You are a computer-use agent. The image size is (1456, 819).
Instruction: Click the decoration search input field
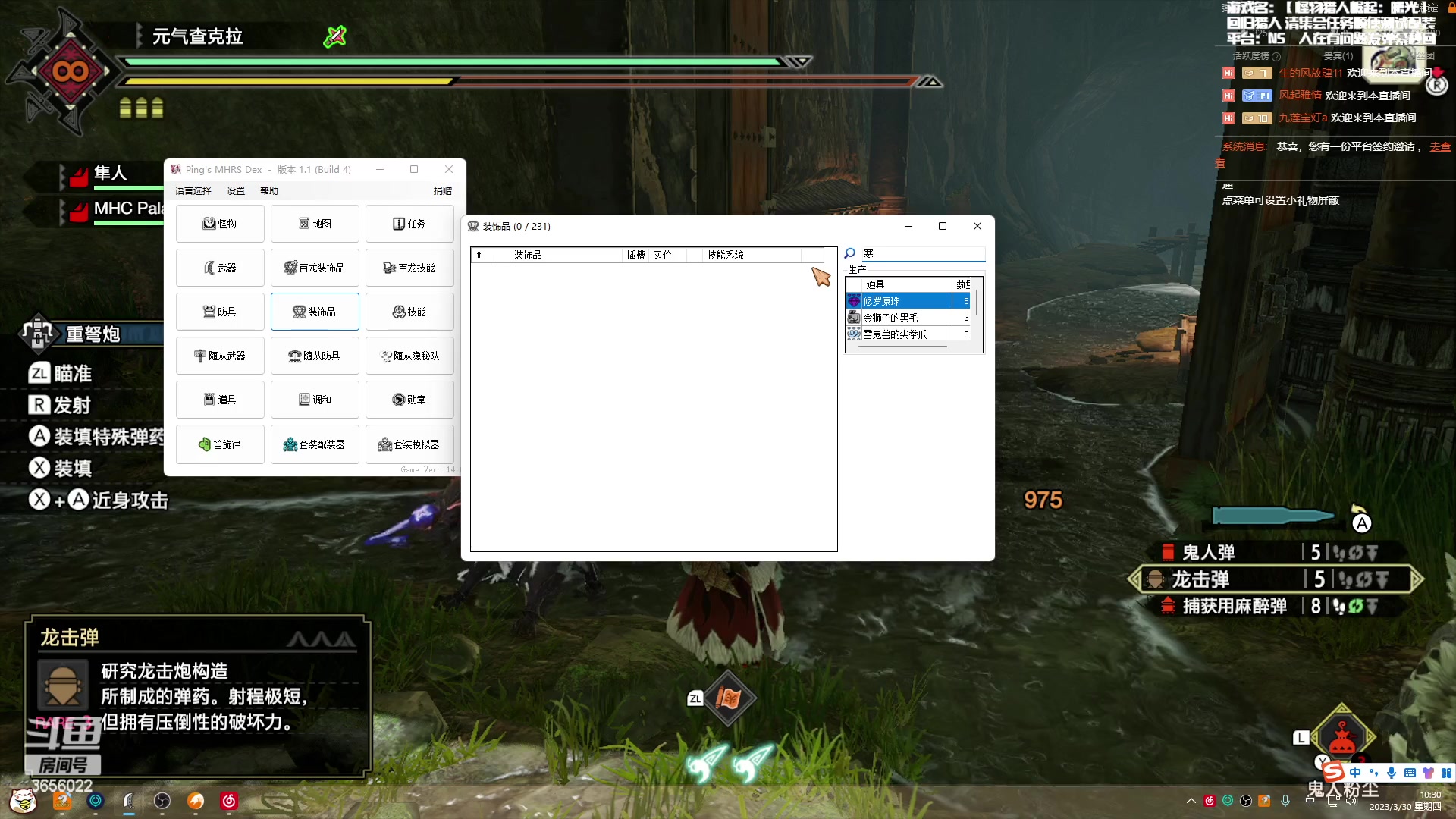click(x=923, y=253)
